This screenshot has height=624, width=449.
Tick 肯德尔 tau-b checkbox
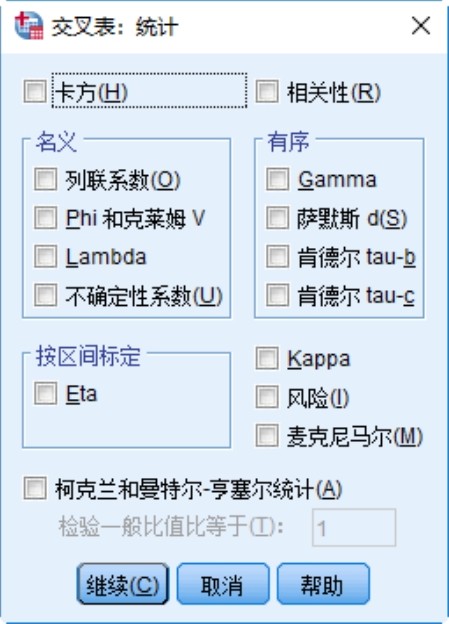277,256
